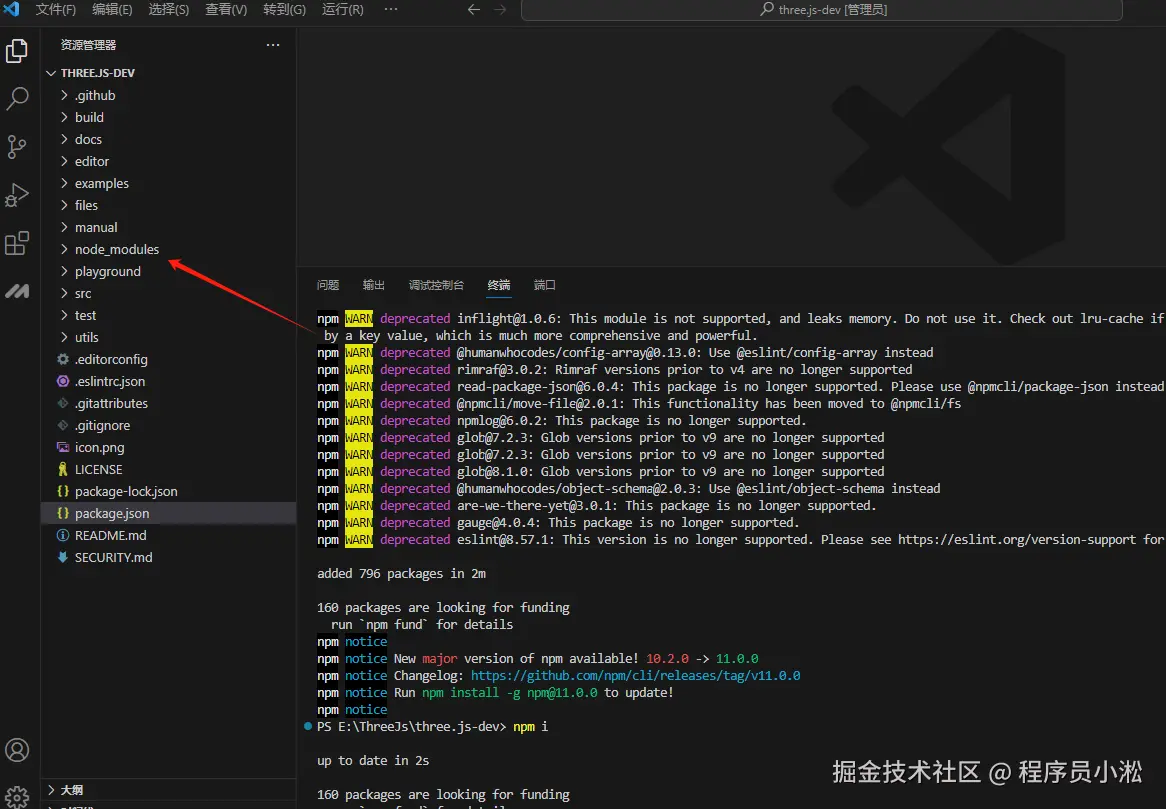Viewport: 1166px width, 809px height.
Task: Go forward with the right arrow
Action: click(500, 10)
